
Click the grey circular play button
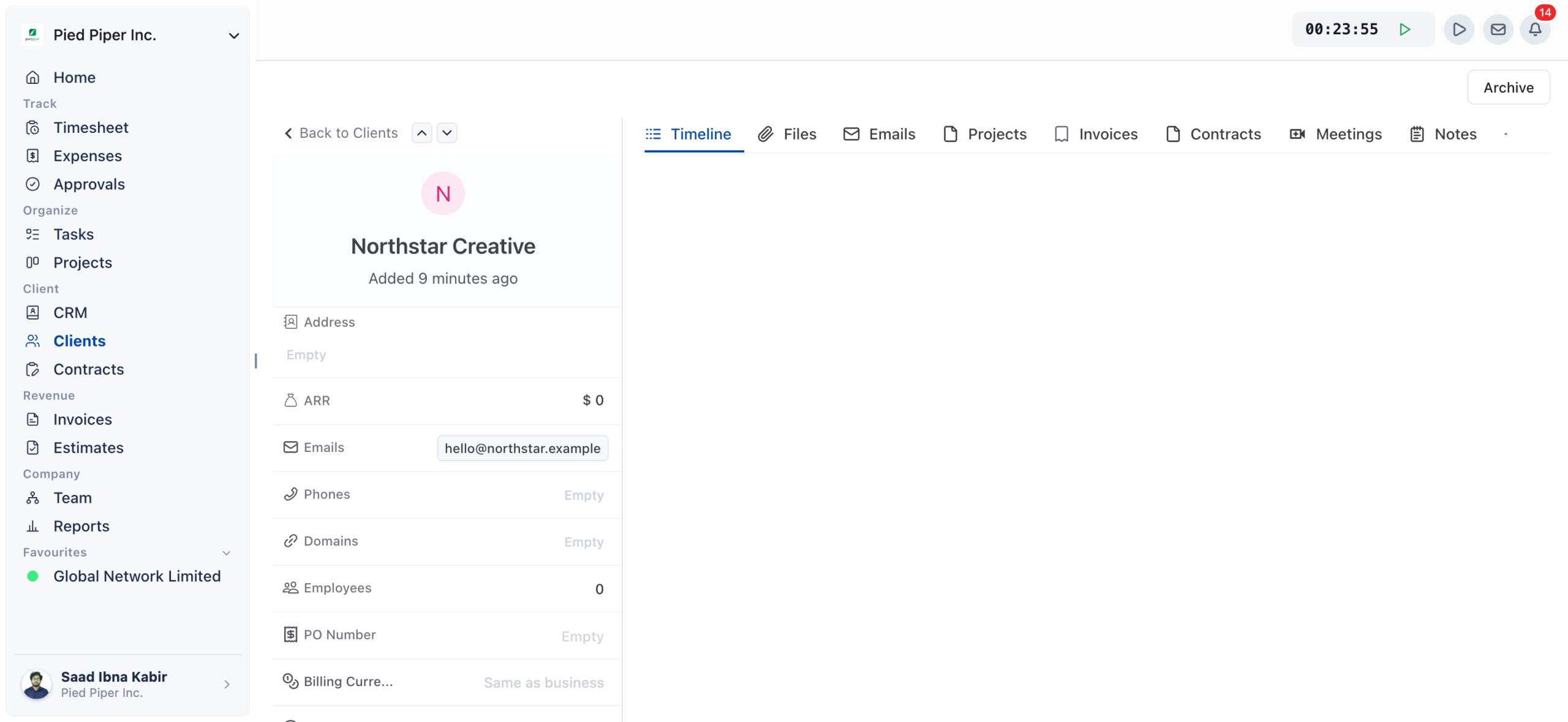pyautogui.click(x=1458, y=29)
